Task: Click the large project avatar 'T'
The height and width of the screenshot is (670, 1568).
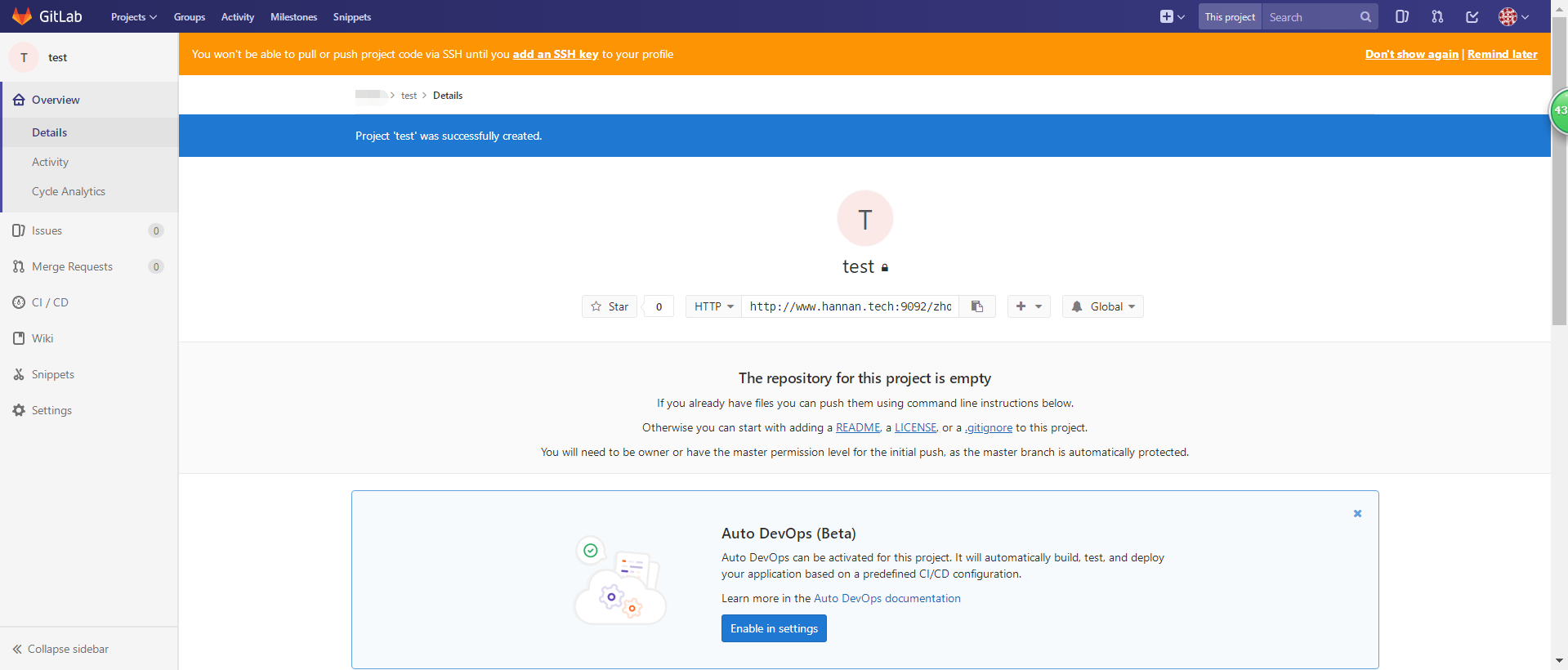Action: coord(865,218)
